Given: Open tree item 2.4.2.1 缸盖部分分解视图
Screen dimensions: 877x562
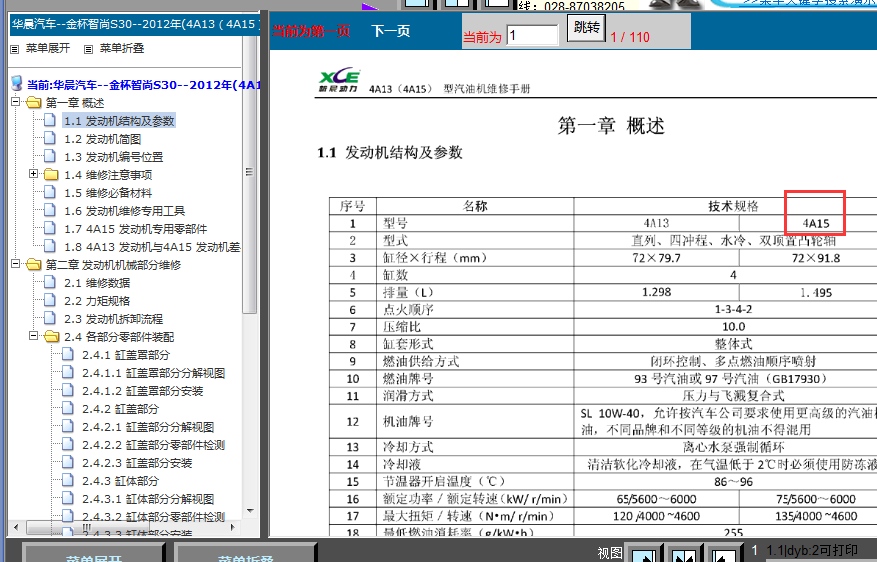Looking at the screenshot, I should click(x=148, y=427).
